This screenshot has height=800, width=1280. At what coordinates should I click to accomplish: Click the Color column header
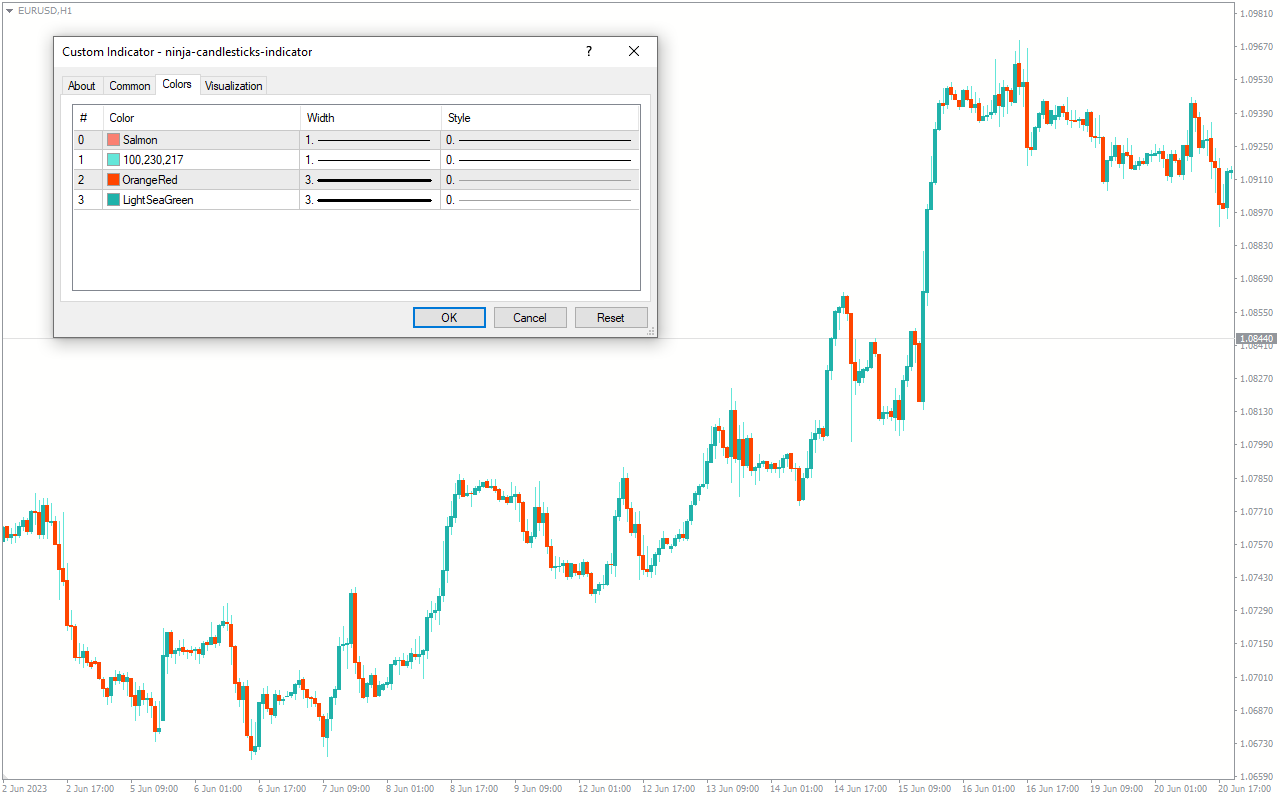pyautogui.click(x=201, y=118)
